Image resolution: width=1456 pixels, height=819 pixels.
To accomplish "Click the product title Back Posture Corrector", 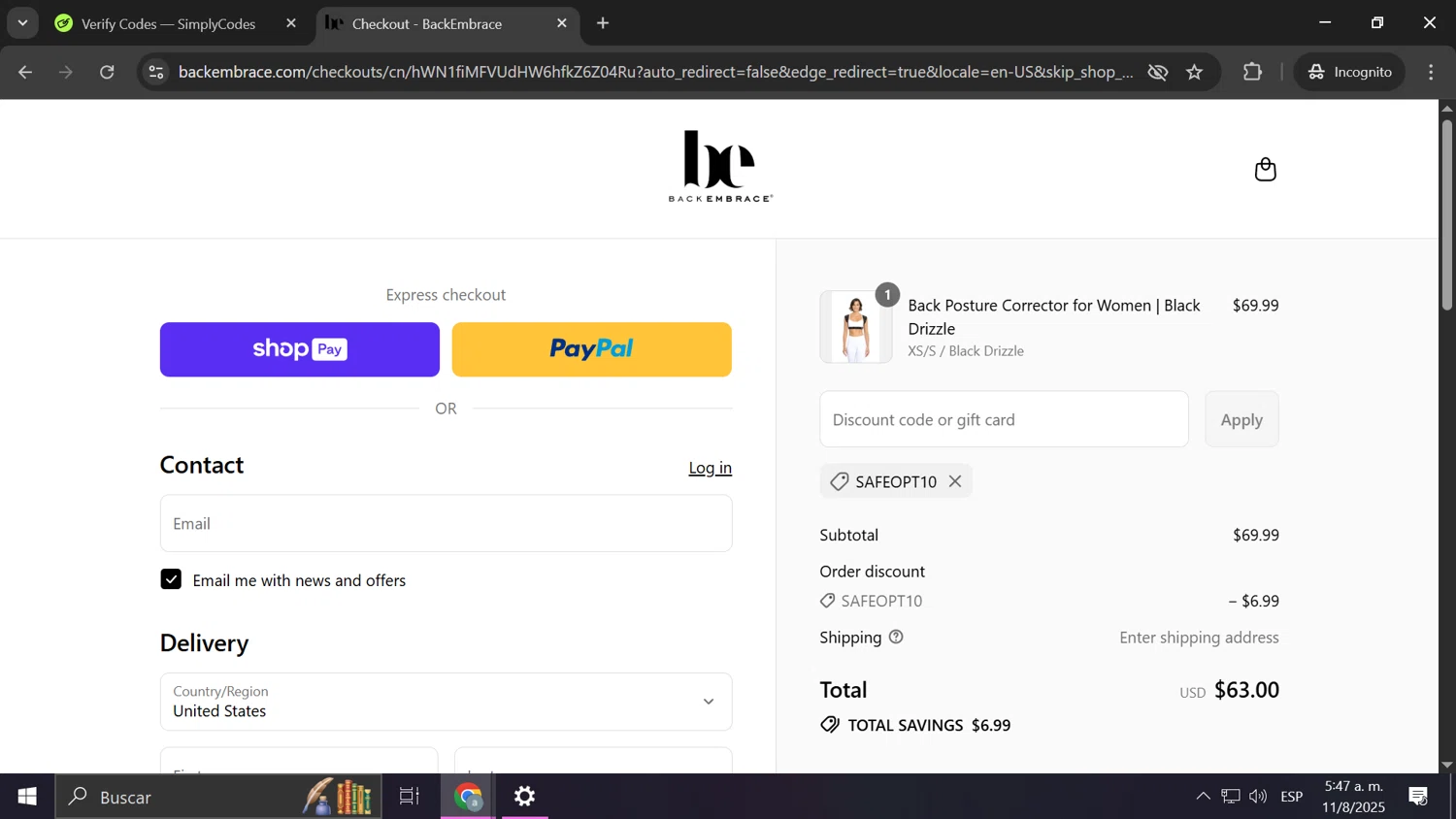I will pyautogui.click(x=1054, y=316).
